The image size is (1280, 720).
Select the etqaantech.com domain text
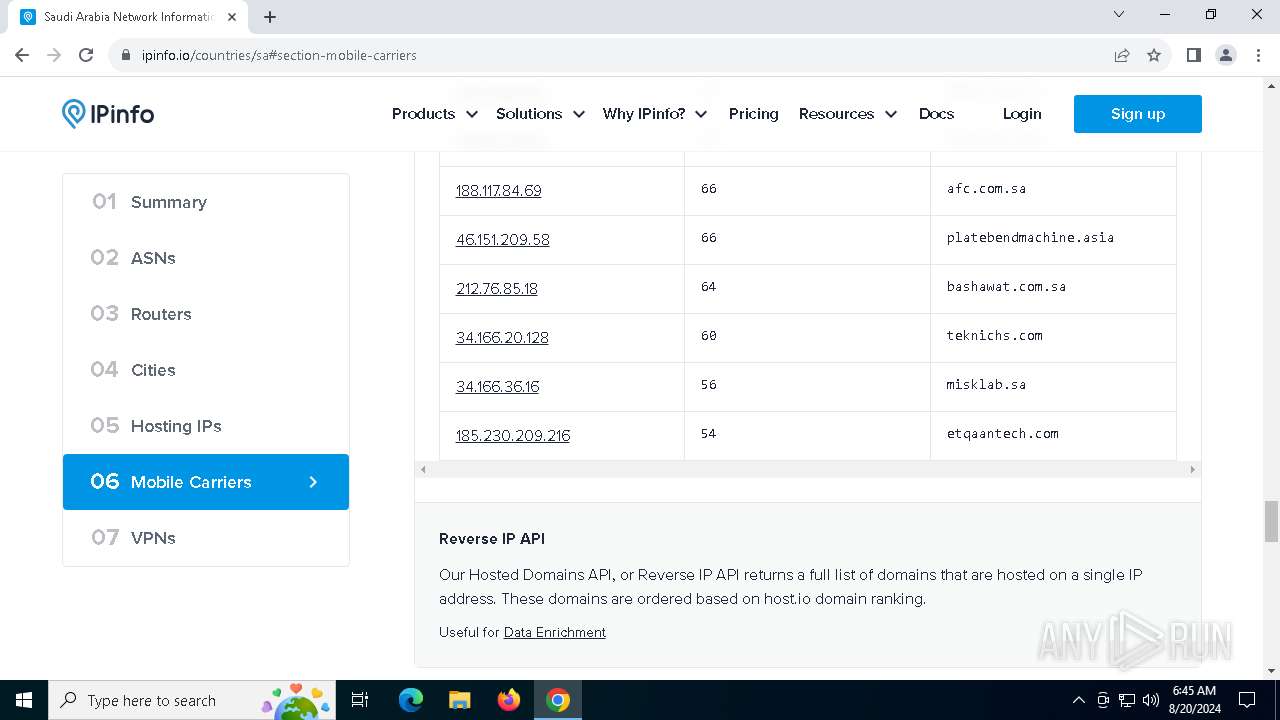click(x=1002, y=433)
